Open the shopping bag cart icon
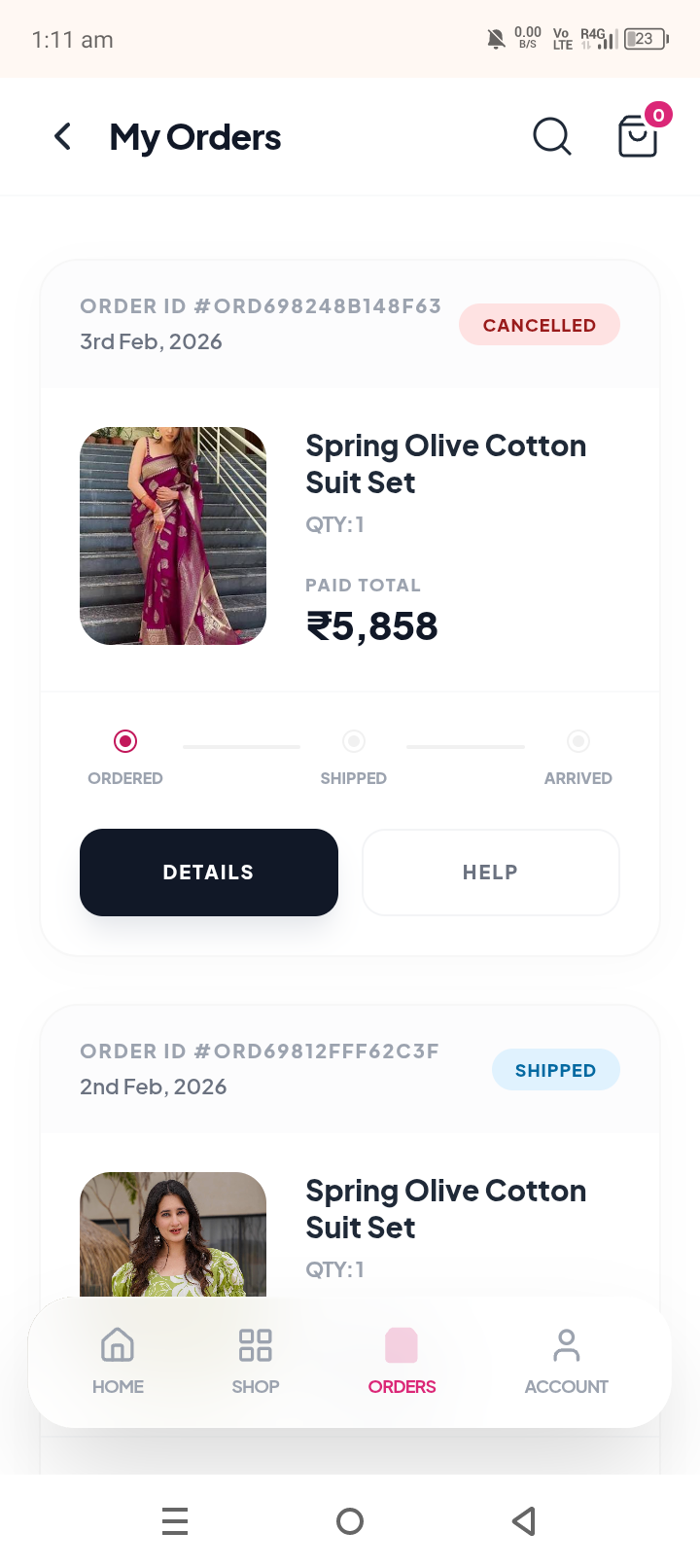700x1568 pixels. [638, 136]
